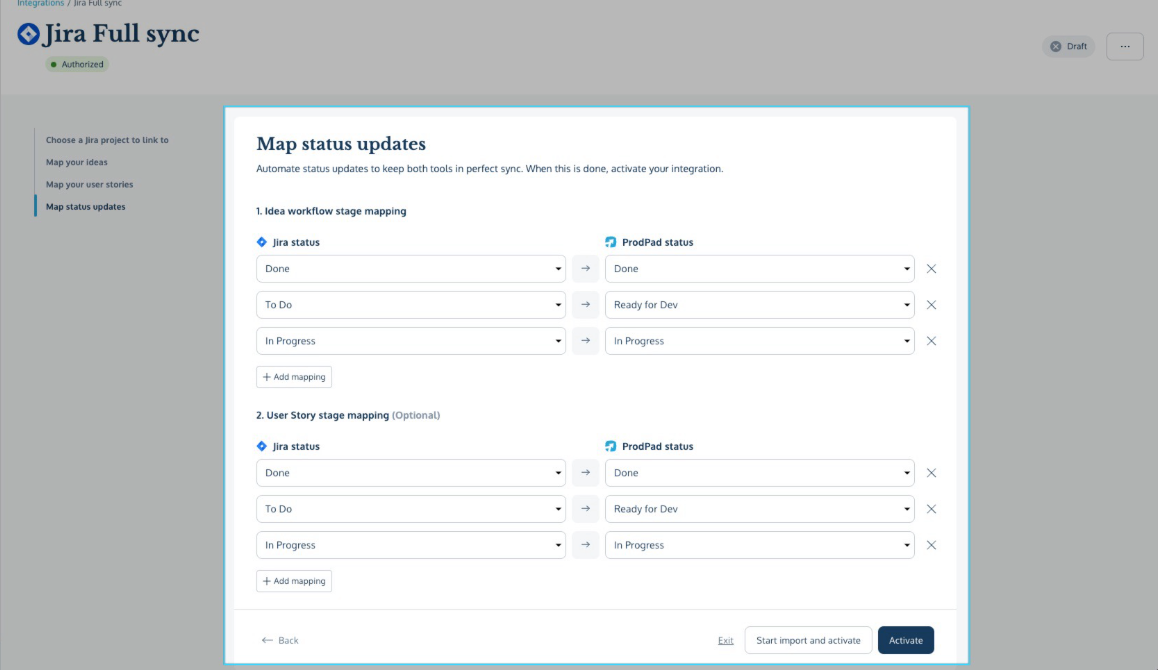Image resolution: width=1158 pixels, height=670 pixels.
Task: Click the Draft status badge
Action: pos(1069,47)
